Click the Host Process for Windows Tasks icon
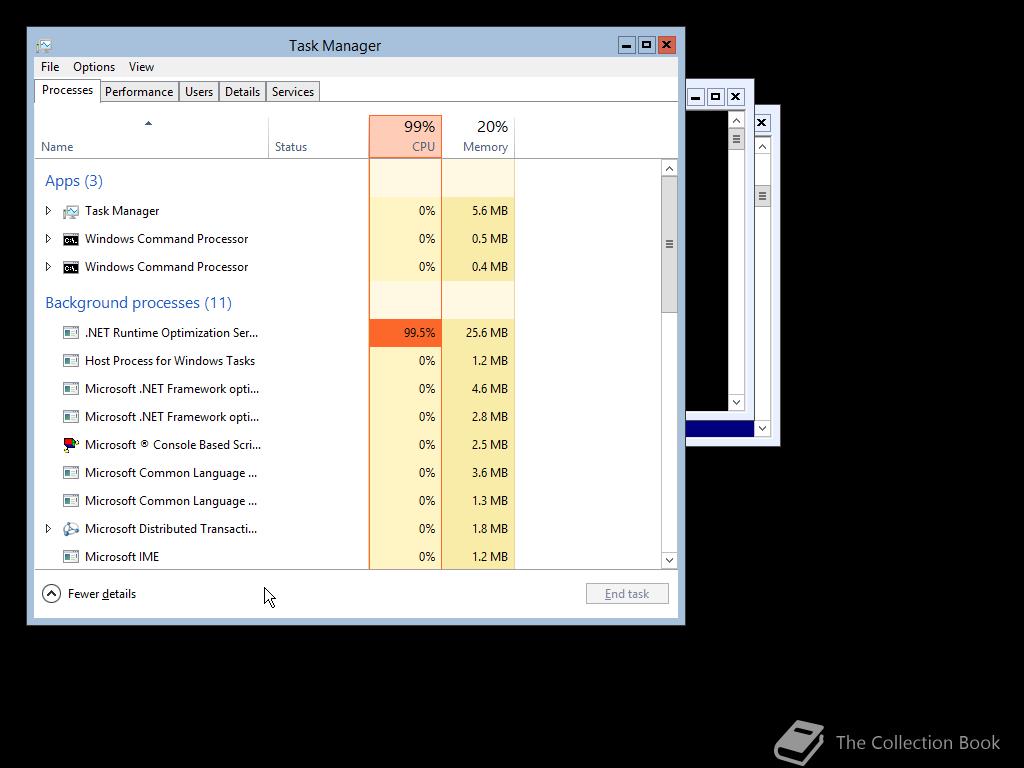Image resolution: width=1024 pixels, height=768 pixels. click(71, 361)
